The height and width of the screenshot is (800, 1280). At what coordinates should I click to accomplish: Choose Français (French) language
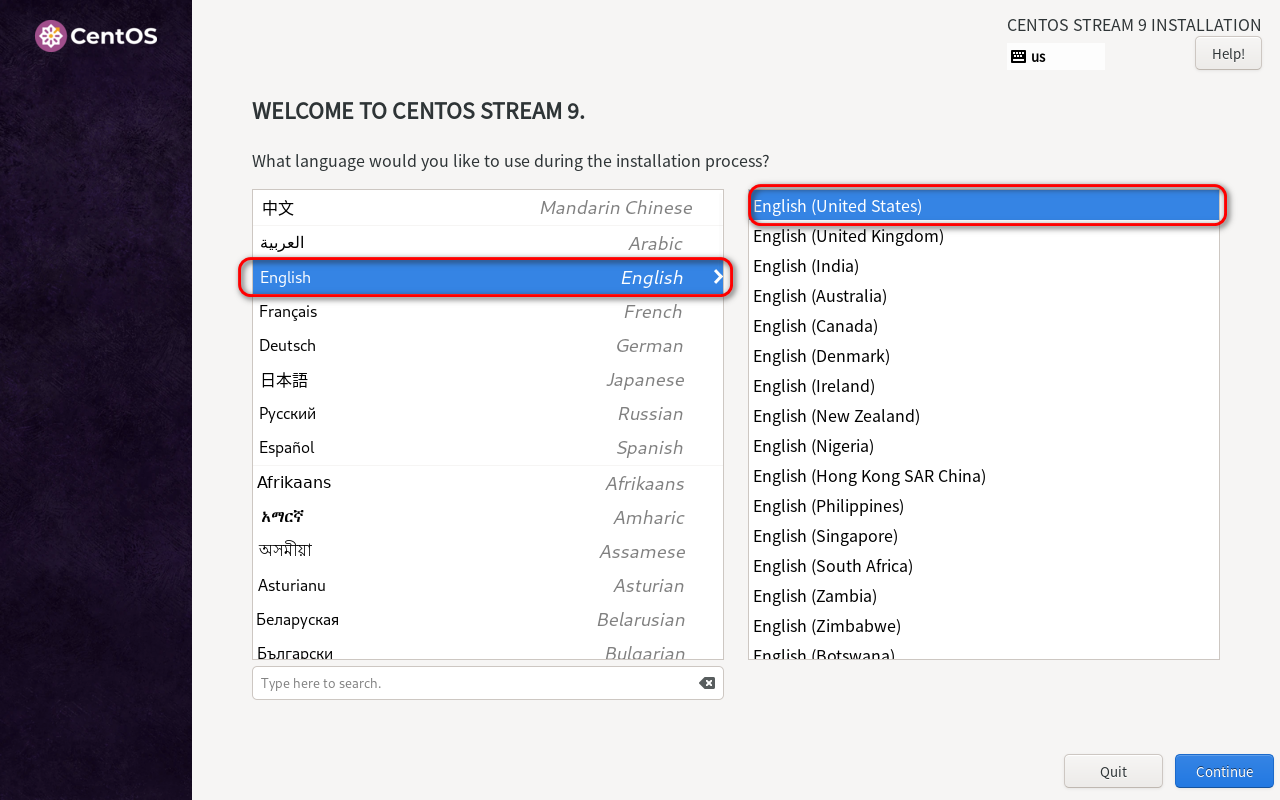488,312
